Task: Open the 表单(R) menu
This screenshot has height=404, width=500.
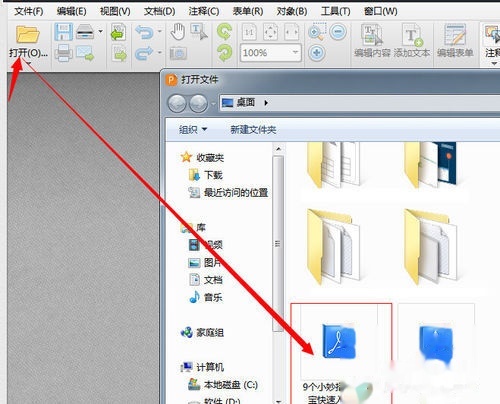Action: 248,12
